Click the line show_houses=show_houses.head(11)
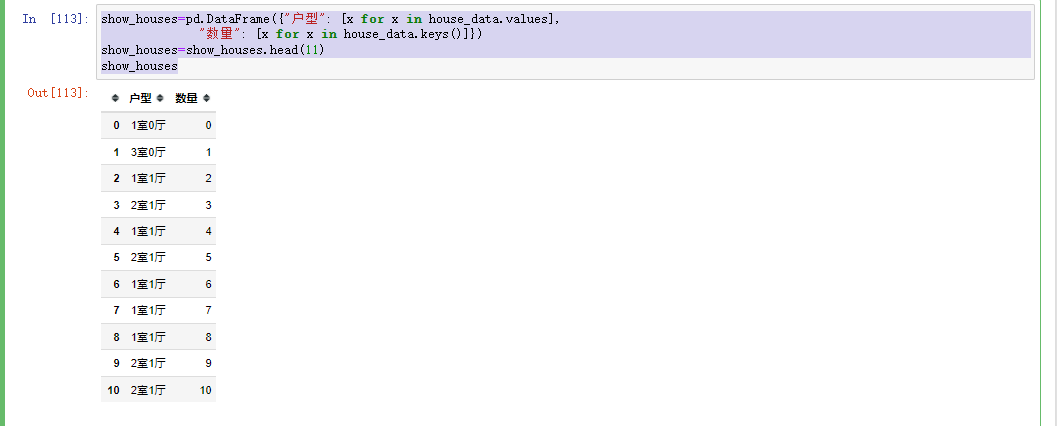Screen dimensions: 1057x426 click(213, 50)
